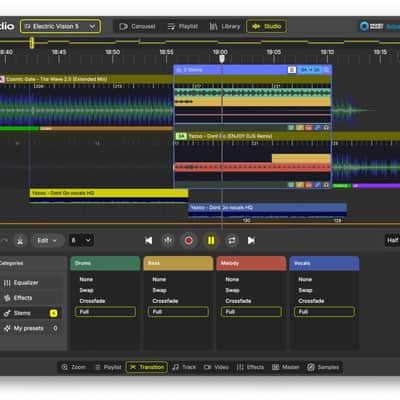
Task: Choose Crossfade for the Bass stem
Action: point(165,301)
